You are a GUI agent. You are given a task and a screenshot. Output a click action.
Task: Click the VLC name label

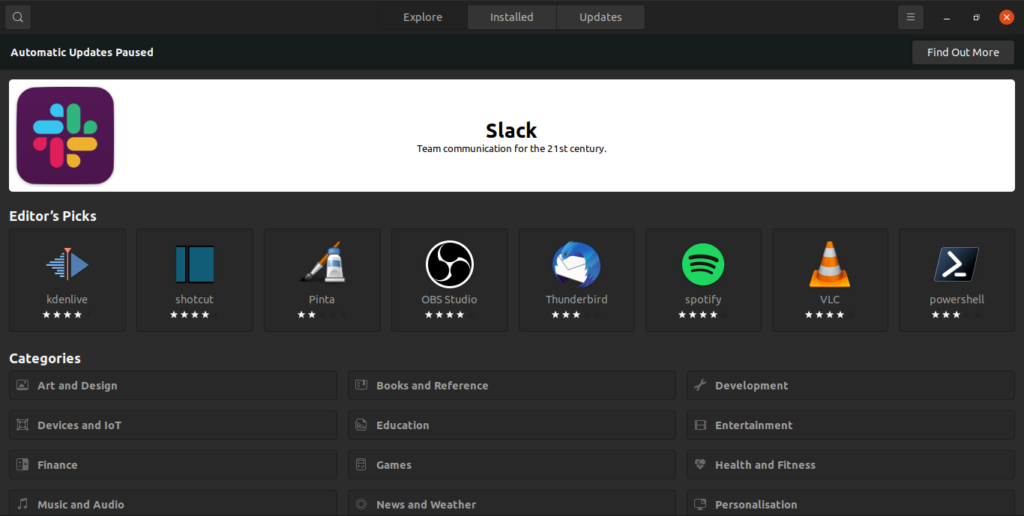click(x=830, y=300)
